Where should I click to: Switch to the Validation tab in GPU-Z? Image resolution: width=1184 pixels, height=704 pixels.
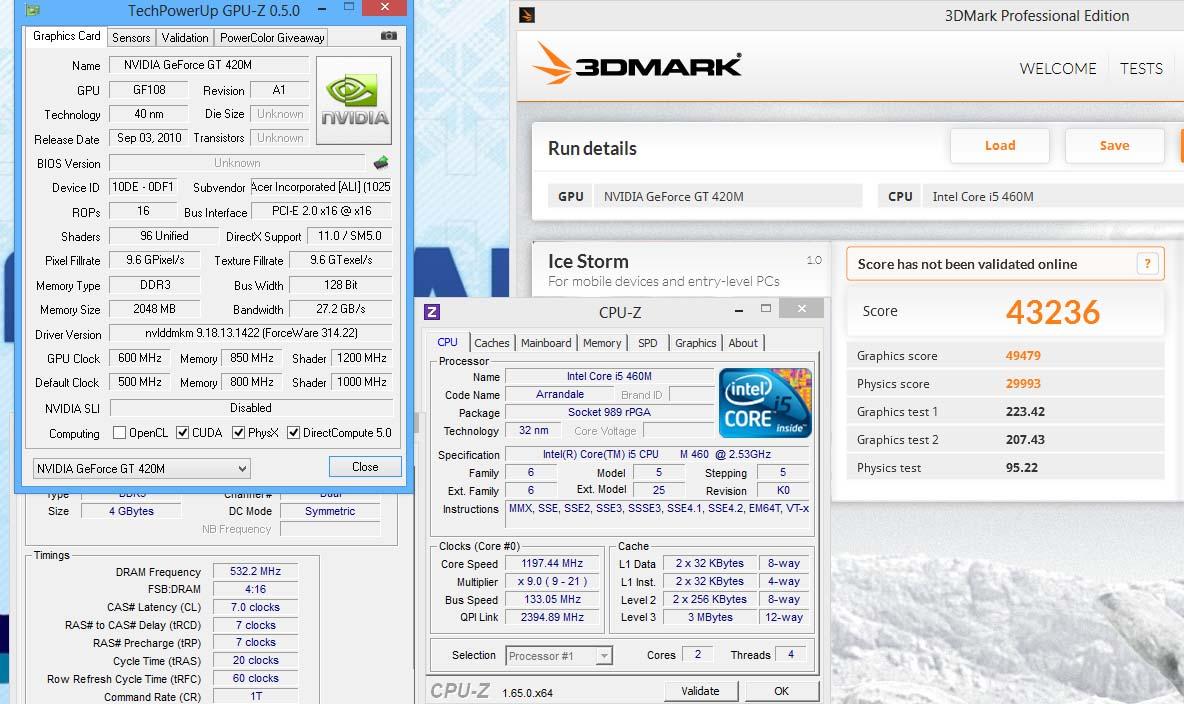tap(184, 38)
